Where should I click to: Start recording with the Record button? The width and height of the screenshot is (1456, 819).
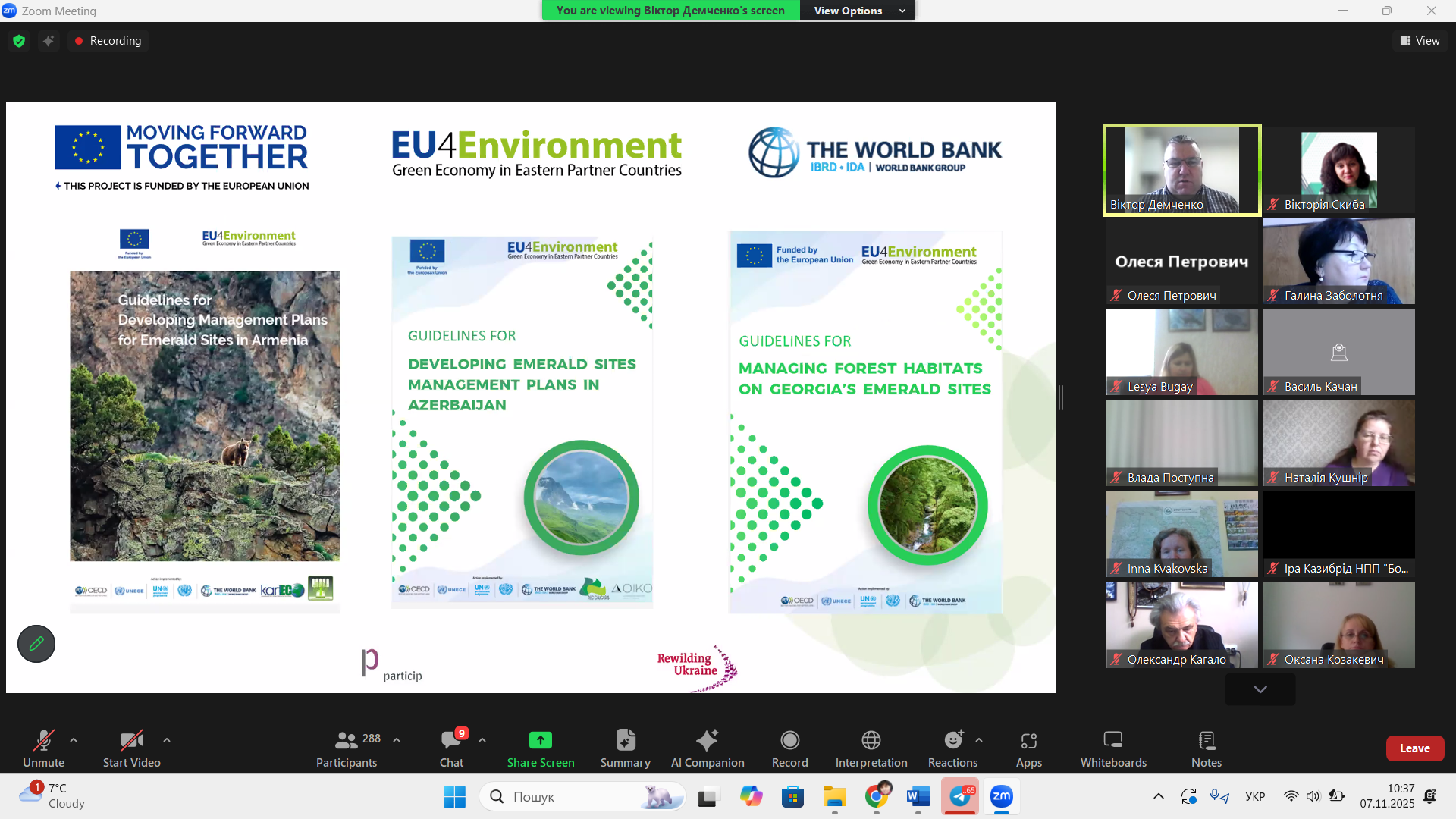point(789,748)
